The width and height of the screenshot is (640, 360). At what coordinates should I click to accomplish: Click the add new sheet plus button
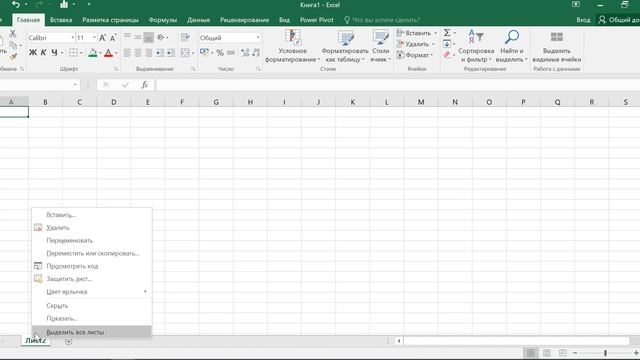pos(68,341)
